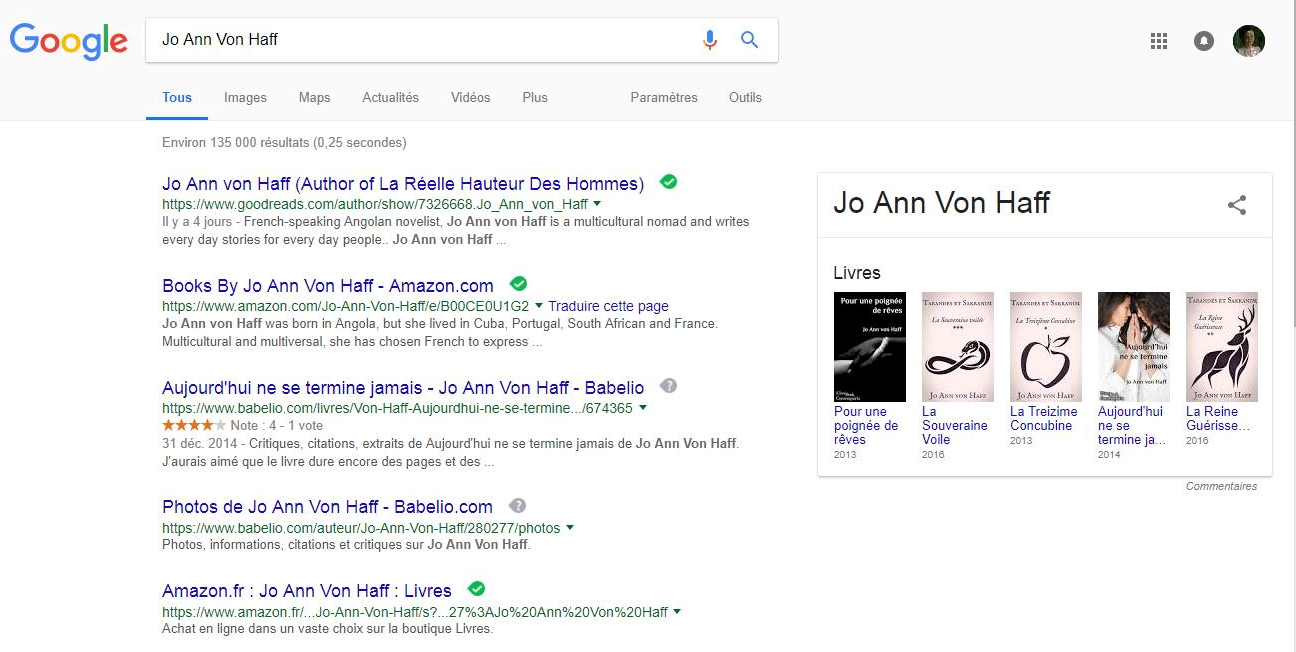Share the Jo Ann Von Haff knowledge panel
Screen dimensions: 1296x652
1237,205
